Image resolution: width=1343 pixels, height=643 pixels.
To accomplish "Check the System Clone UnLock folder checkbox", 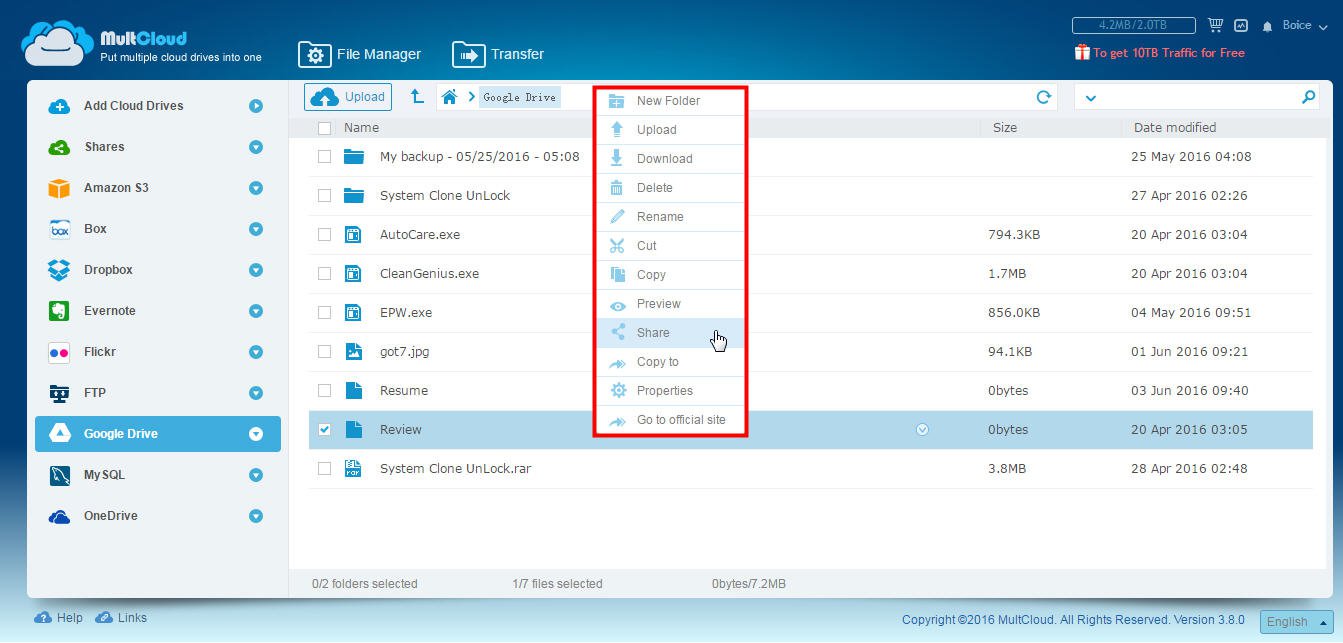I will click(324, 195).
